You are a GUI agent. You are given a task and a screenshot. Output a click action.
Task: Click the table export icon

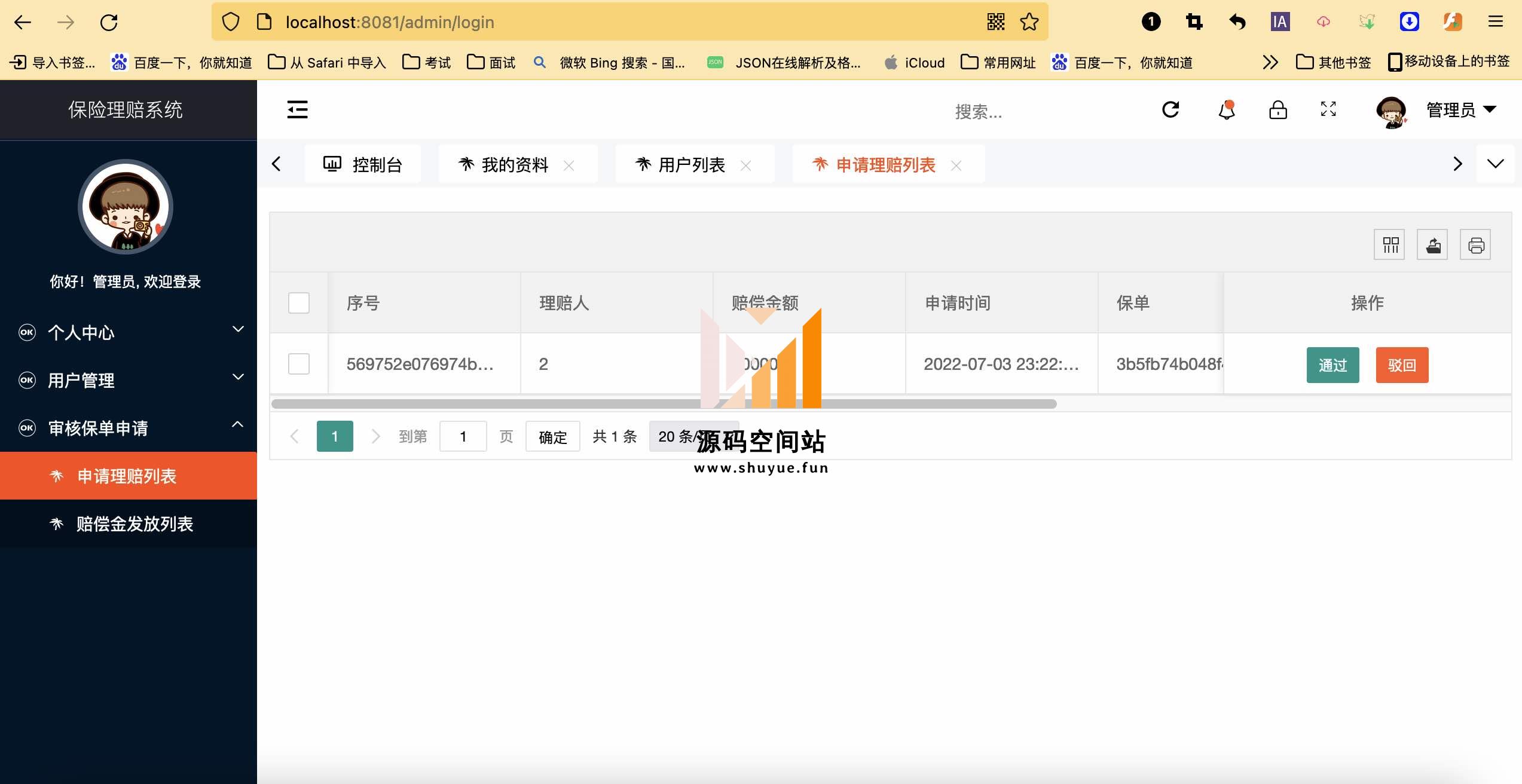tap(1433, 244)
